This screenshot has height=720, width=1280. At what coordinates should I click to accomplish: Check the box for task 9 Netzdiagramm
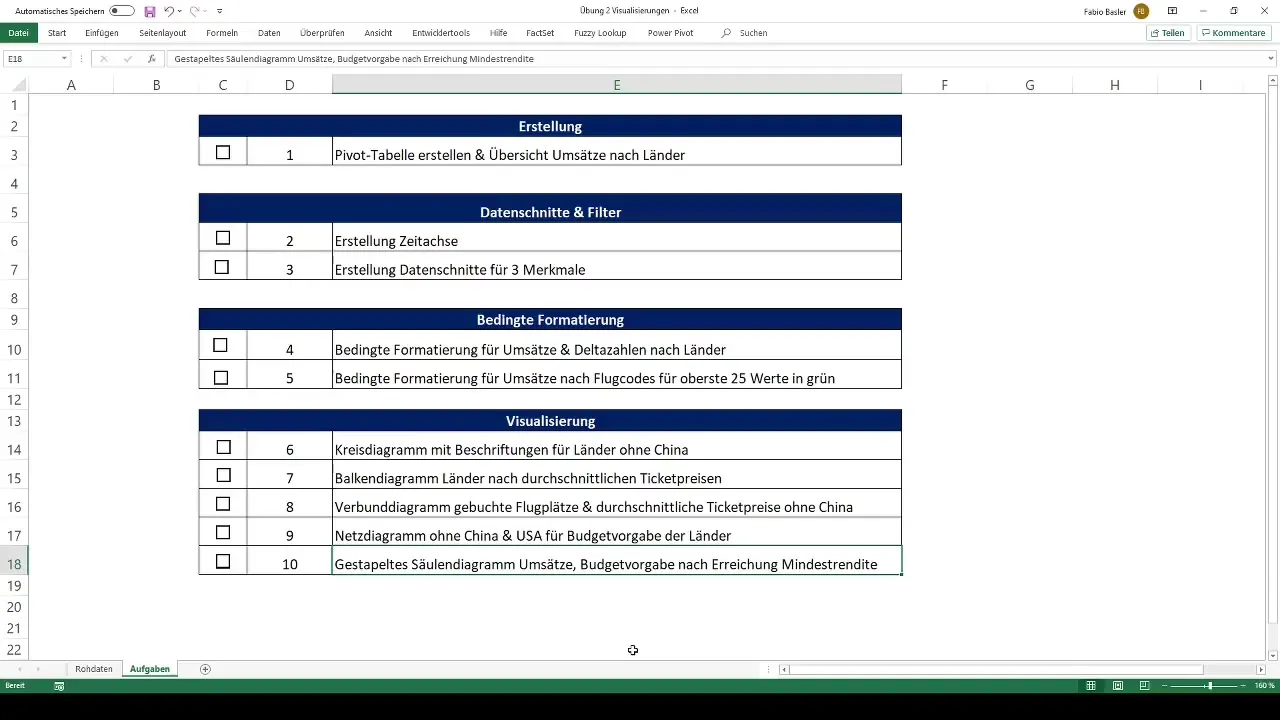223,532
